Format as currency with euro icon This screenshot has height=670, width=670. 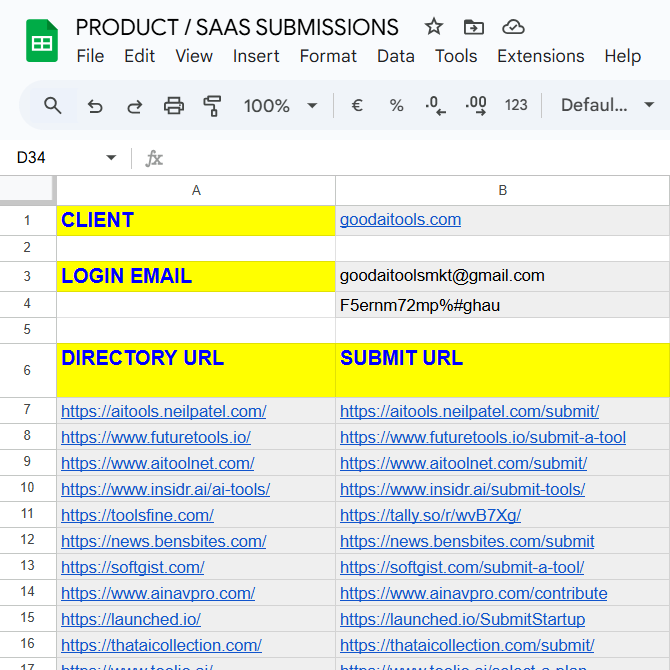click(357, 105)
